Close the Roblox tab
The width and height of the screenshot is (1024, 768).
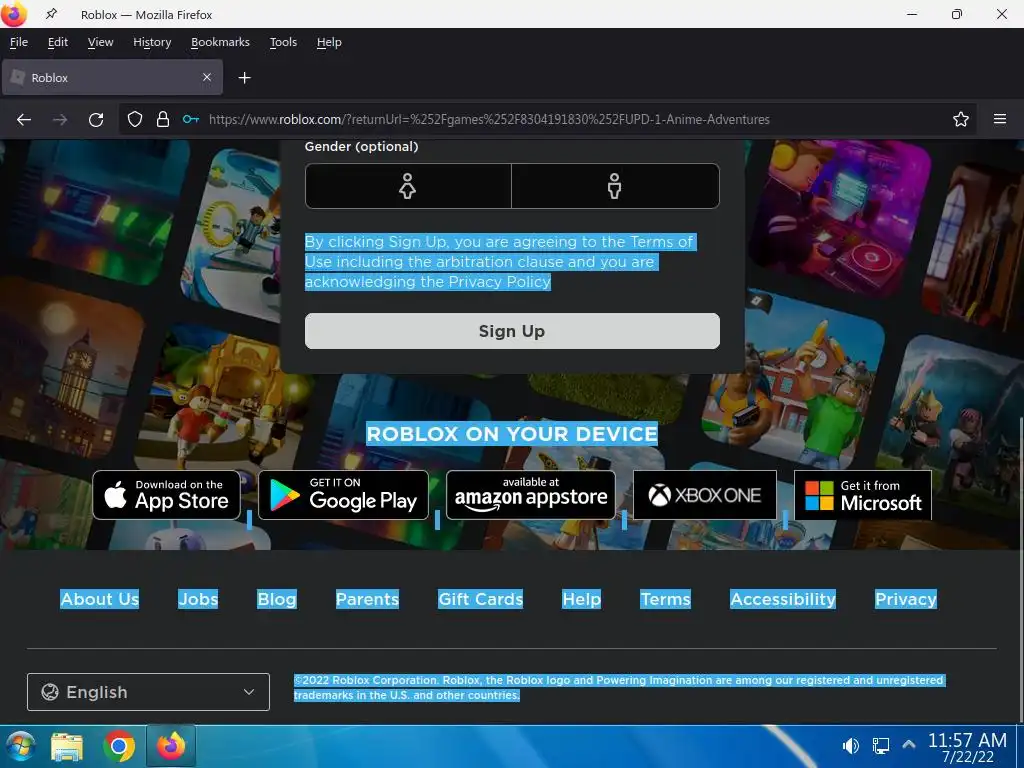[207, 77]
